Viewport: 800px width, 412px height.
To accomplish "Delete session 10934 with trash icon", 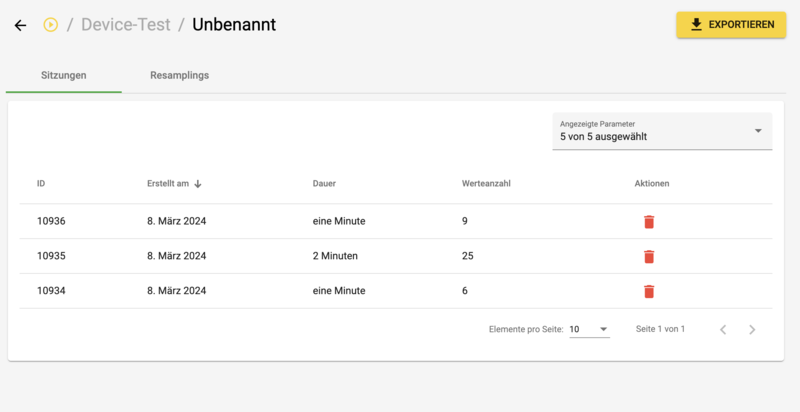I will tap(648, 291).
